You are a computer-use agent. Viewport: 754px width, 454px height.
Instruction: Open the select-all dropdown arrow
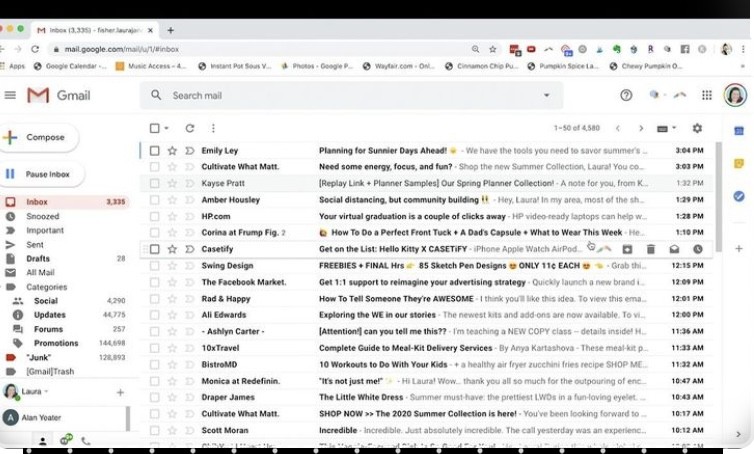[x=166, y=128]
